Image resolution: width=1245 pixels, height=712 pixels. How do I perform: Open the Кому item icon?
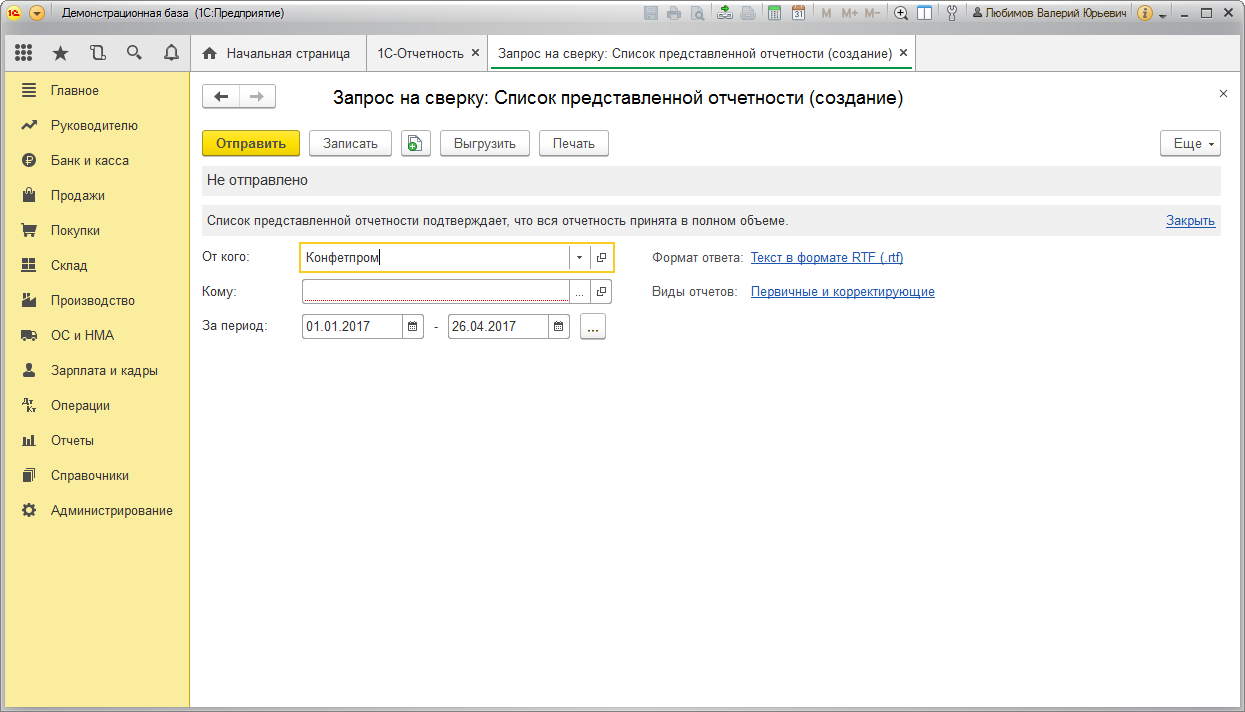point(601,292)
